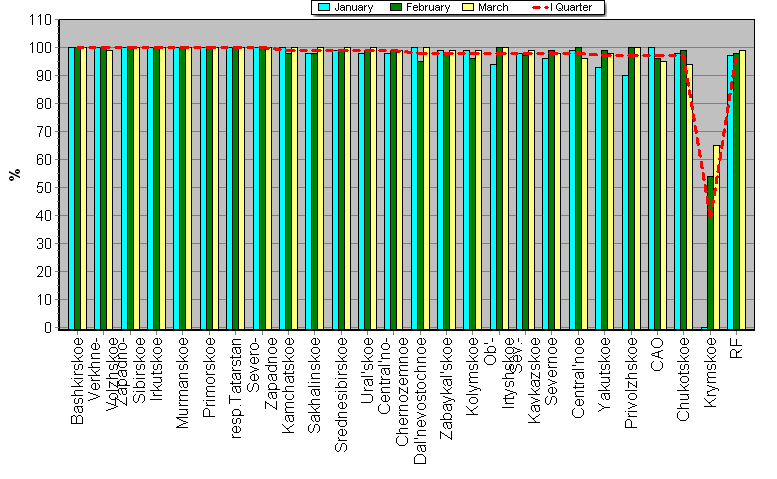
Task: Click the Krymskoe axis label
Action: click(x=711, y=372)
